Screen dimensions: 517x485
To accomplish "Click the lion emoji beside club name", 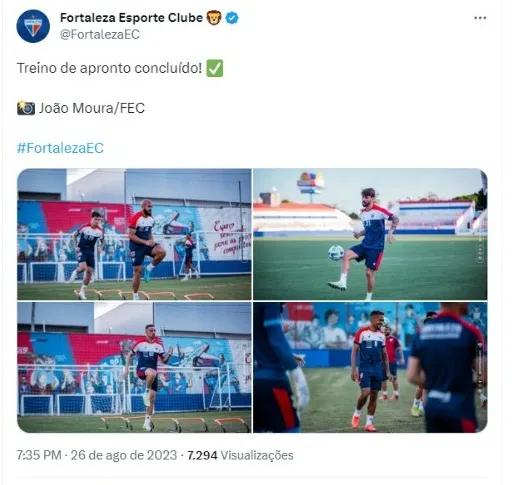I will tap(214, 18).
